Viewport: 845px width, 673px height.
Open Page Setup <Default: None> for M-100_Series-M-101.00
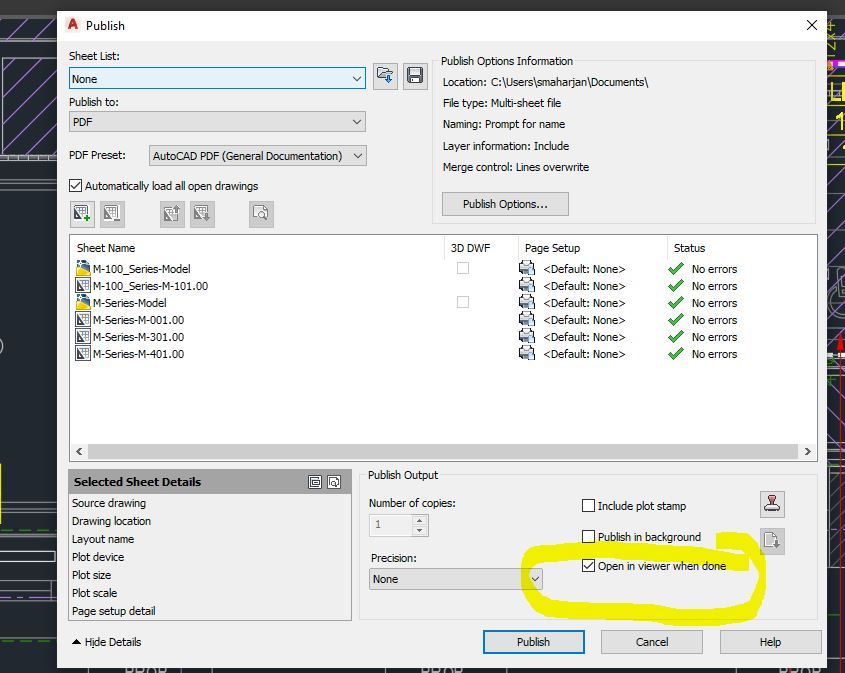pyautogui.click(x=584, y=286)
